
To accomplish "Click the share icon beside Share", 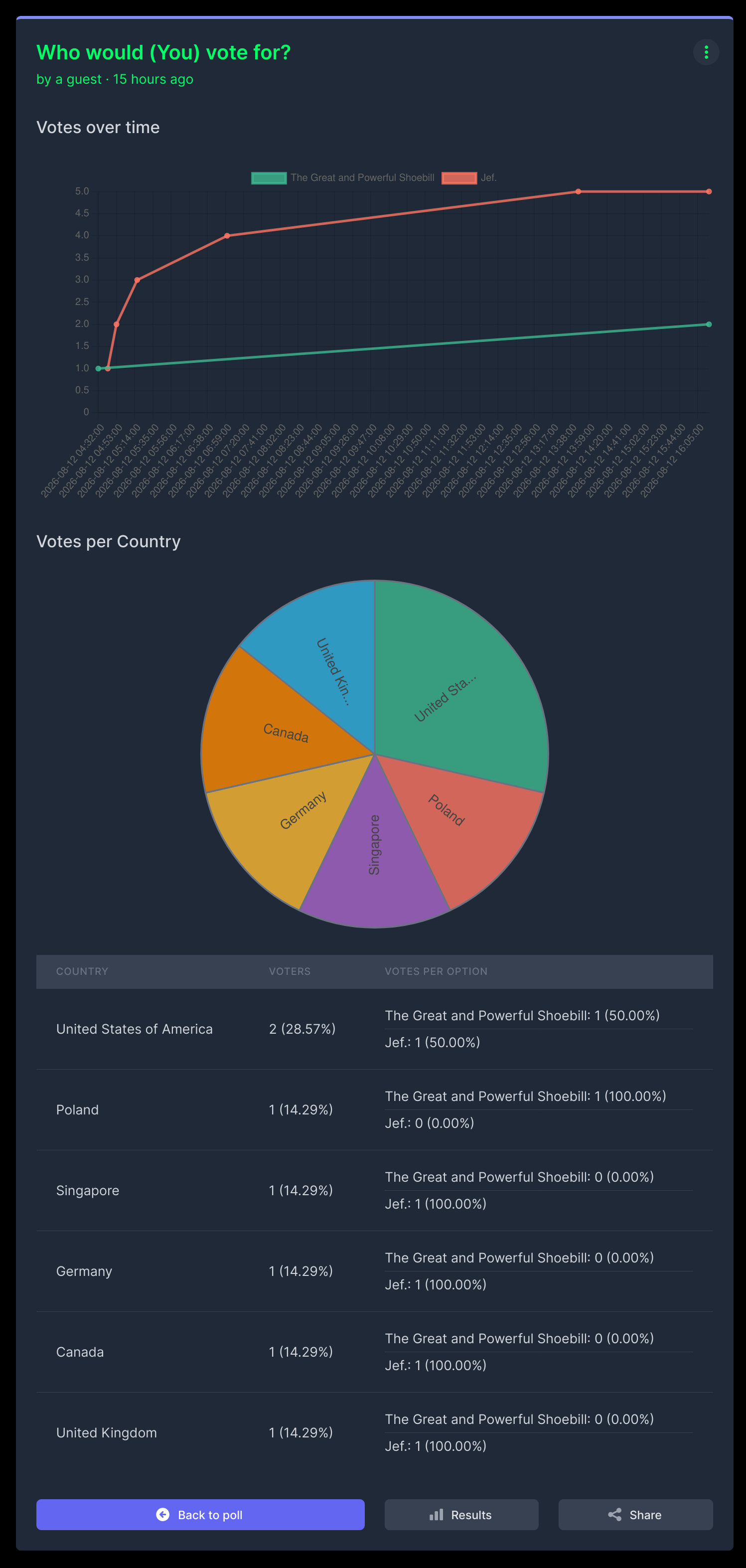I will point(614,1515).
